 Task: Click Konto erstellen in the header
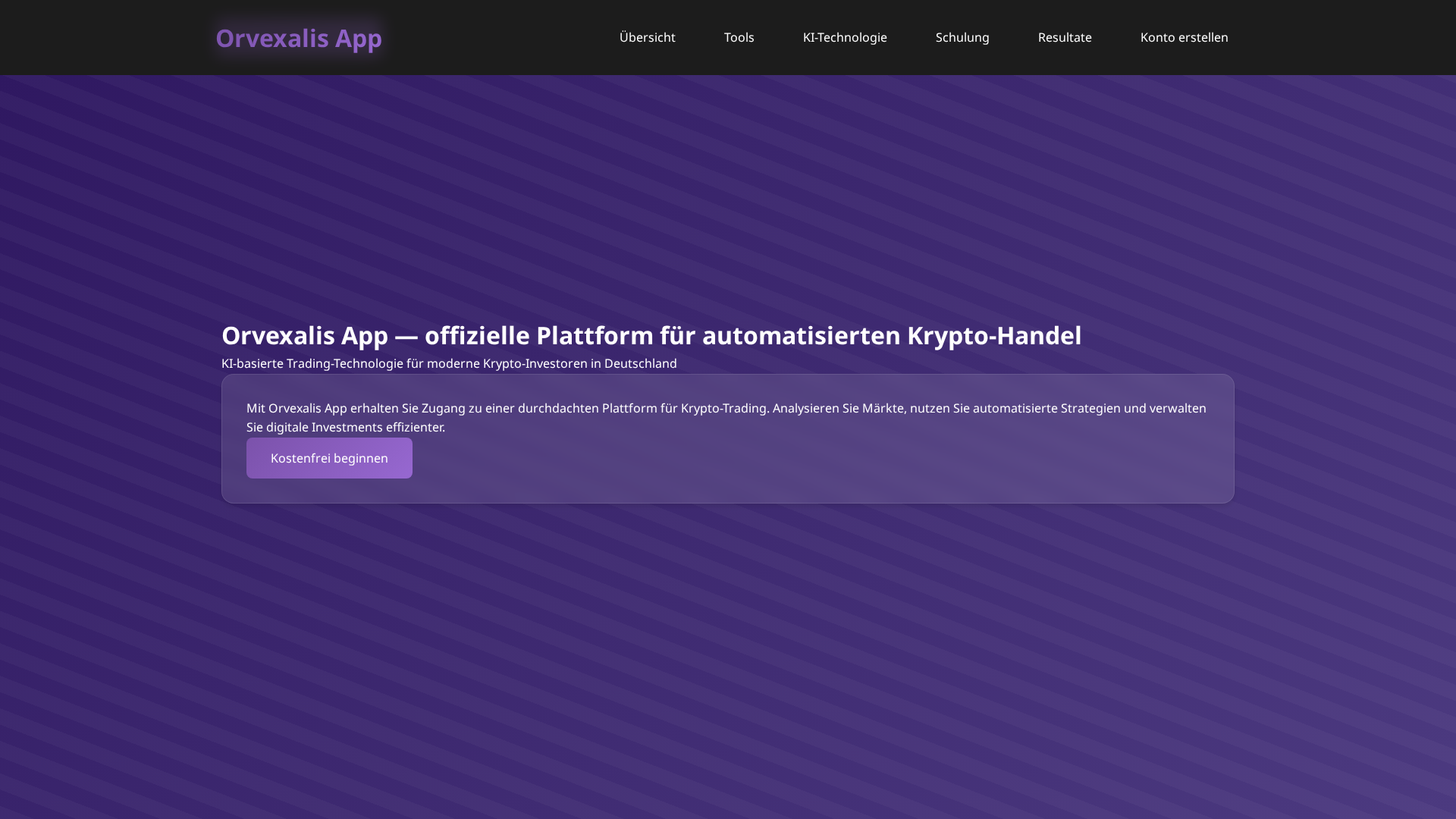pos(1184,37)
